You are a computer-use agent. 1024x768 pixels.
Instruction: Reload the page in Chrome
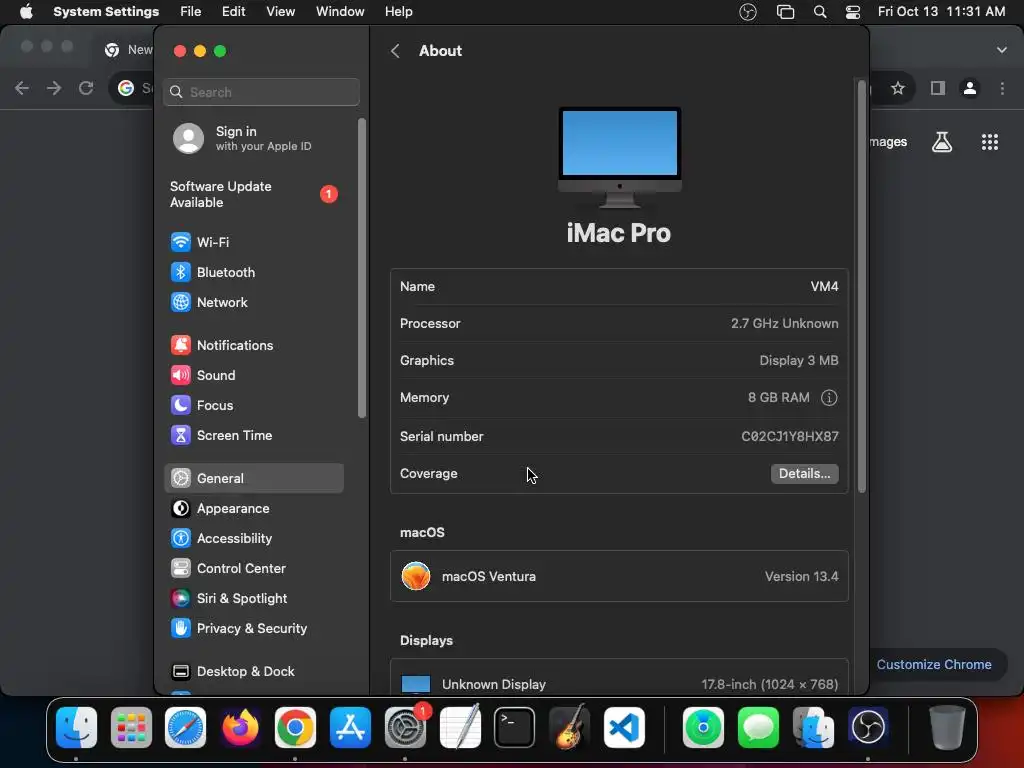tap(86, 88)
